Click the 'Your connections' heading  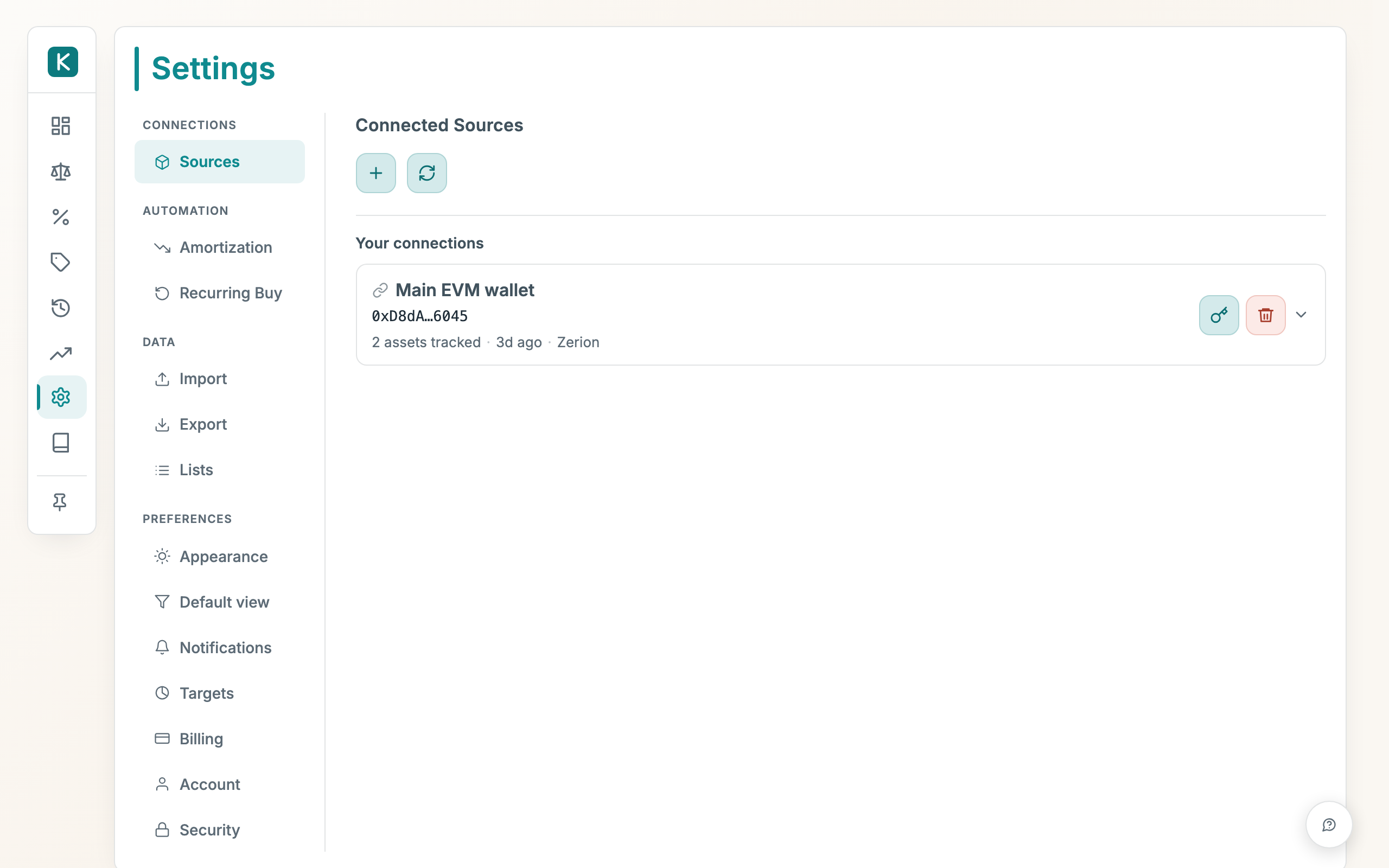coord(419,243)
